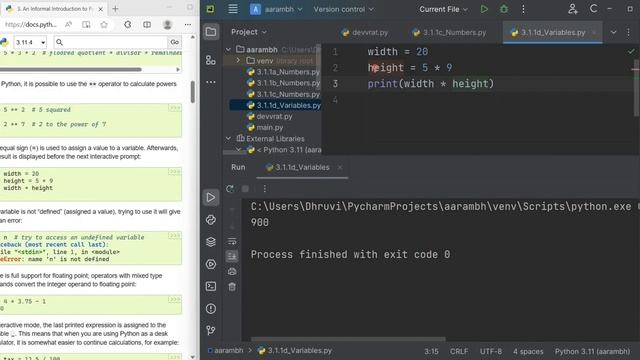640x360 pixels.
Task: Run the current file with green play icon
Action: tap(484, 9)
